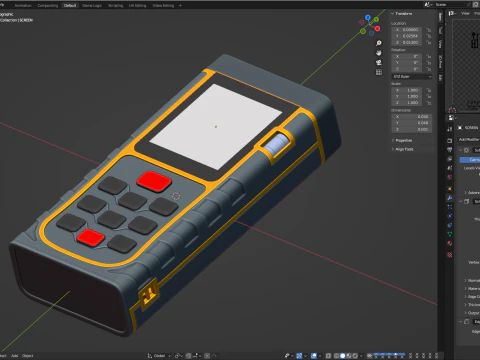Toggle X-ray mode
This screenshot has width=480, height=360.
tap(328, 356)
